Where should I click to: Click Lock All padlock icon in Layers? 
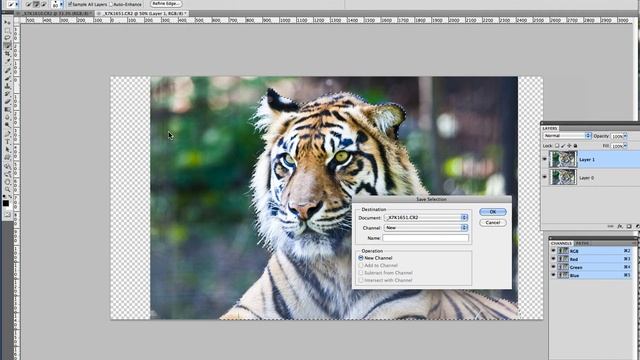point(576,146)
